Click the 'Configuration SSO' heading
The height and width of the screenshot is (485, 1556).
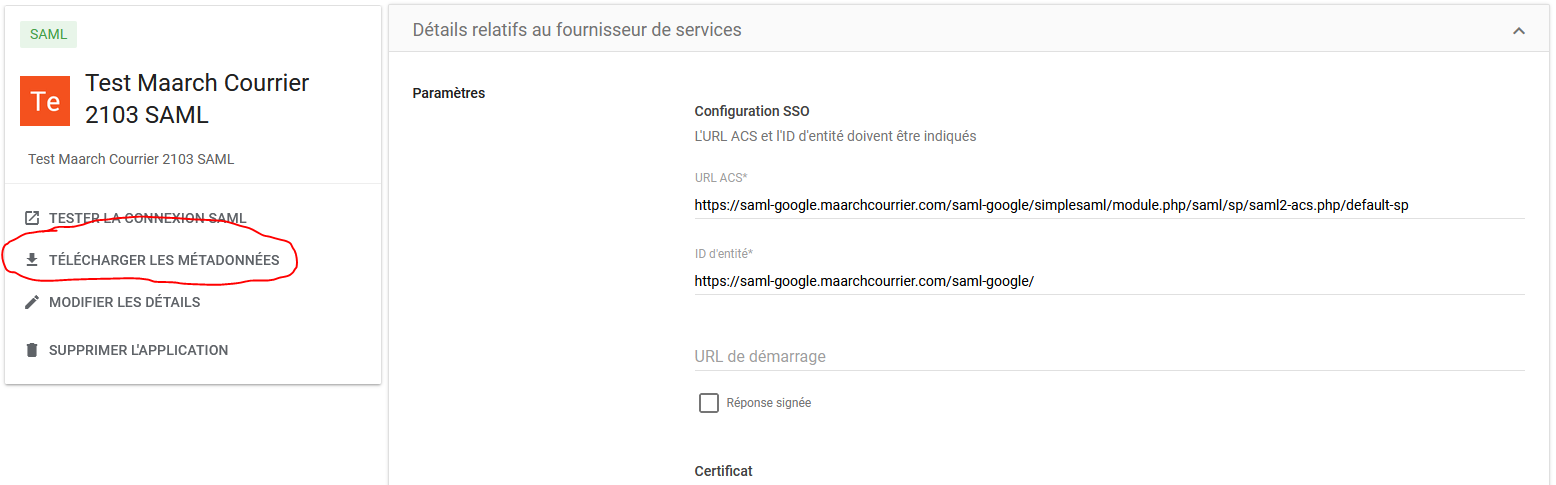click(x=752, y=111)
